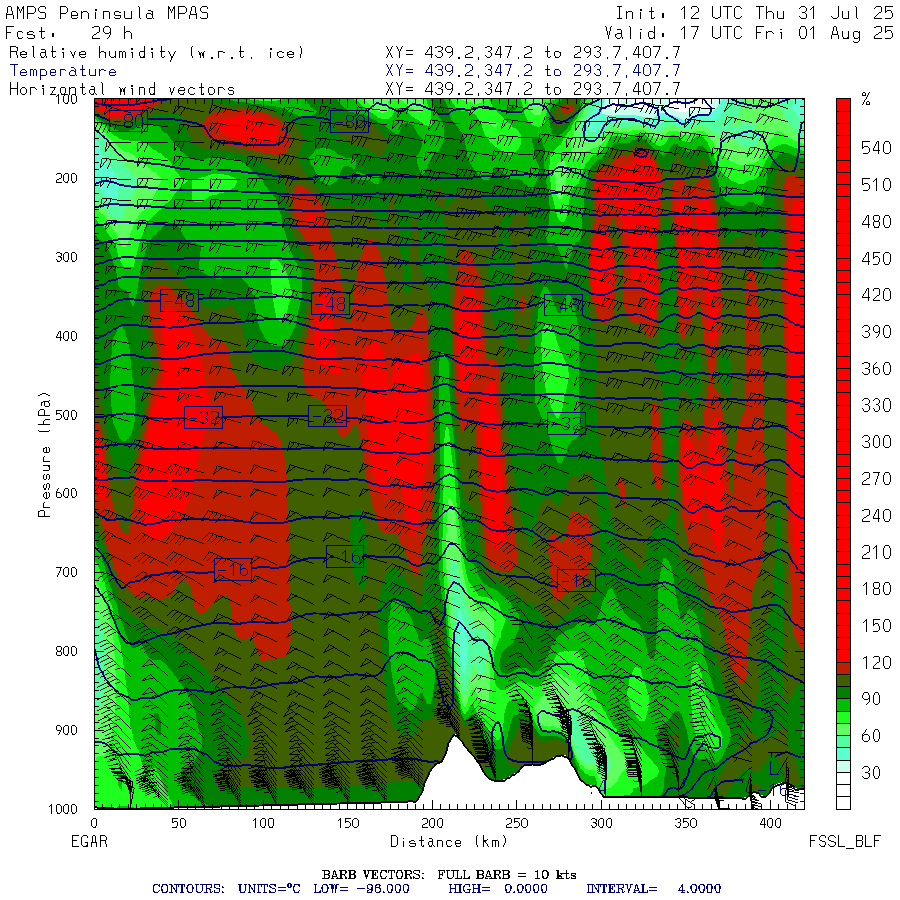
Task: Click the 240 label on the colorbar
Action: tap(876, 515)
